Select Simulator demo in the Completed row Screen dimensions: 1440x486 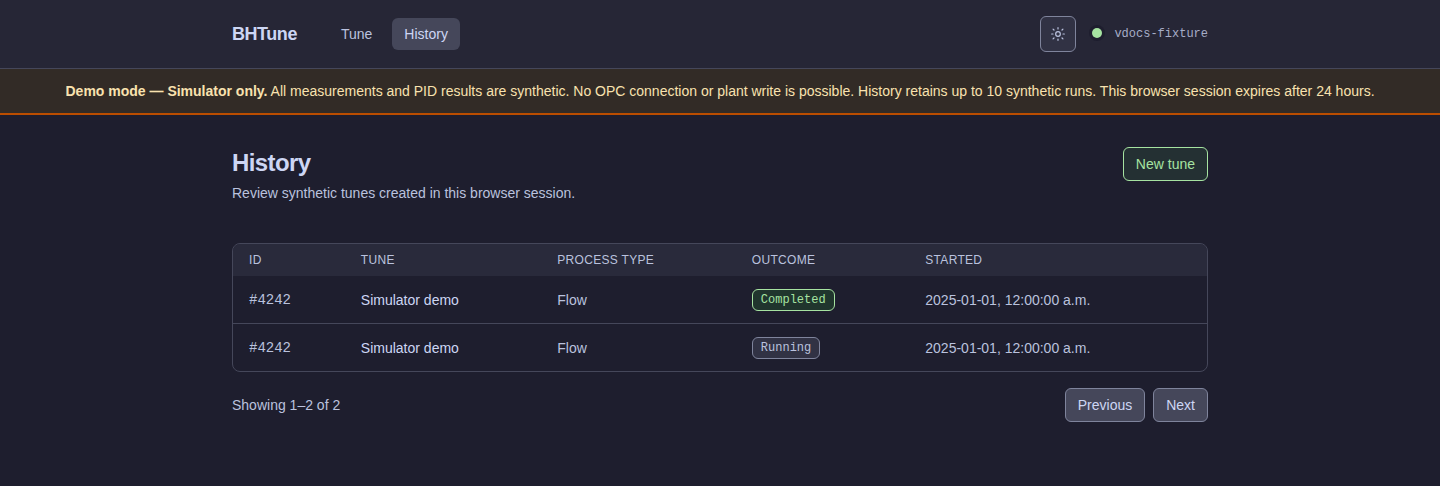click(410, 300)
